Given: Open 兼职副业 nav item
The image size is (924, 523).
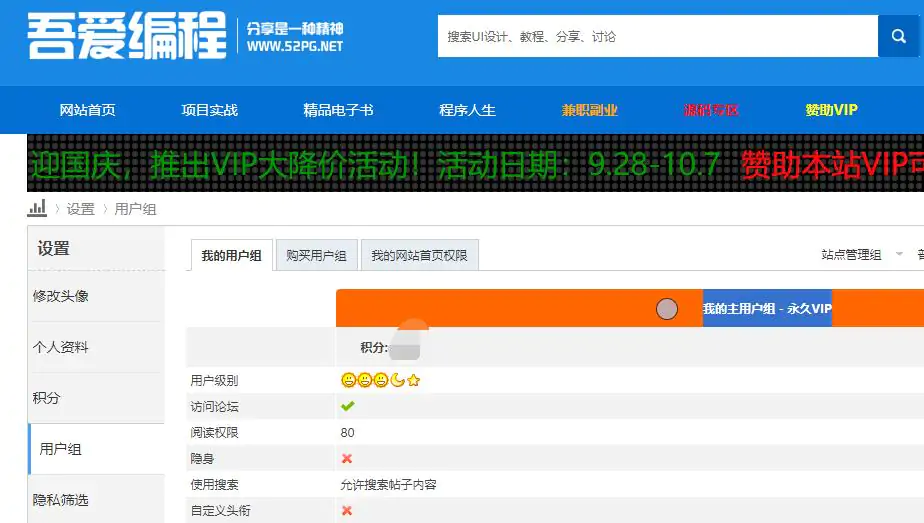Looking at the screenshot, I should [589, 110].
